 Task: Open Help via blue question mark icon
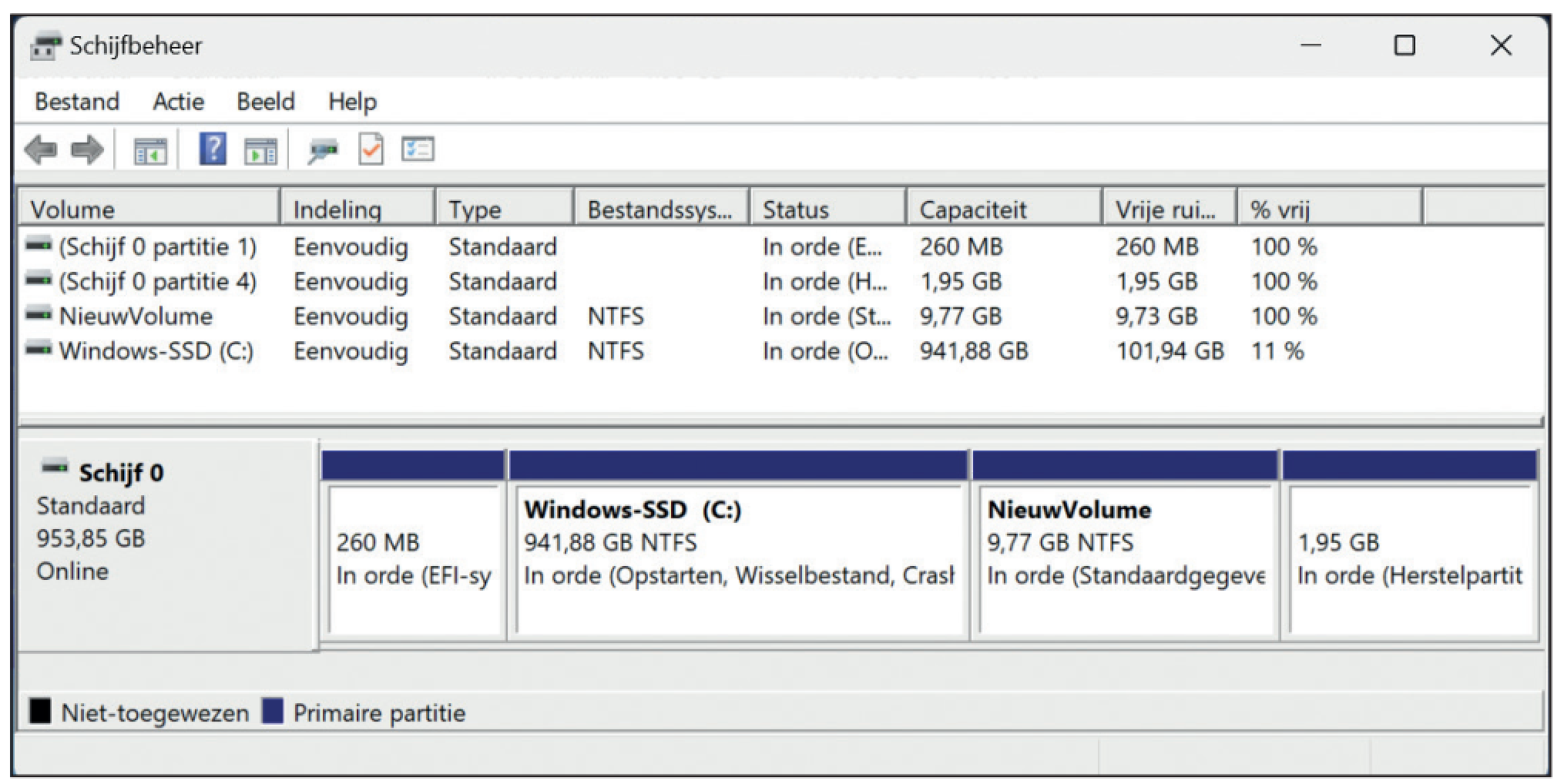[x=213, y=149]
